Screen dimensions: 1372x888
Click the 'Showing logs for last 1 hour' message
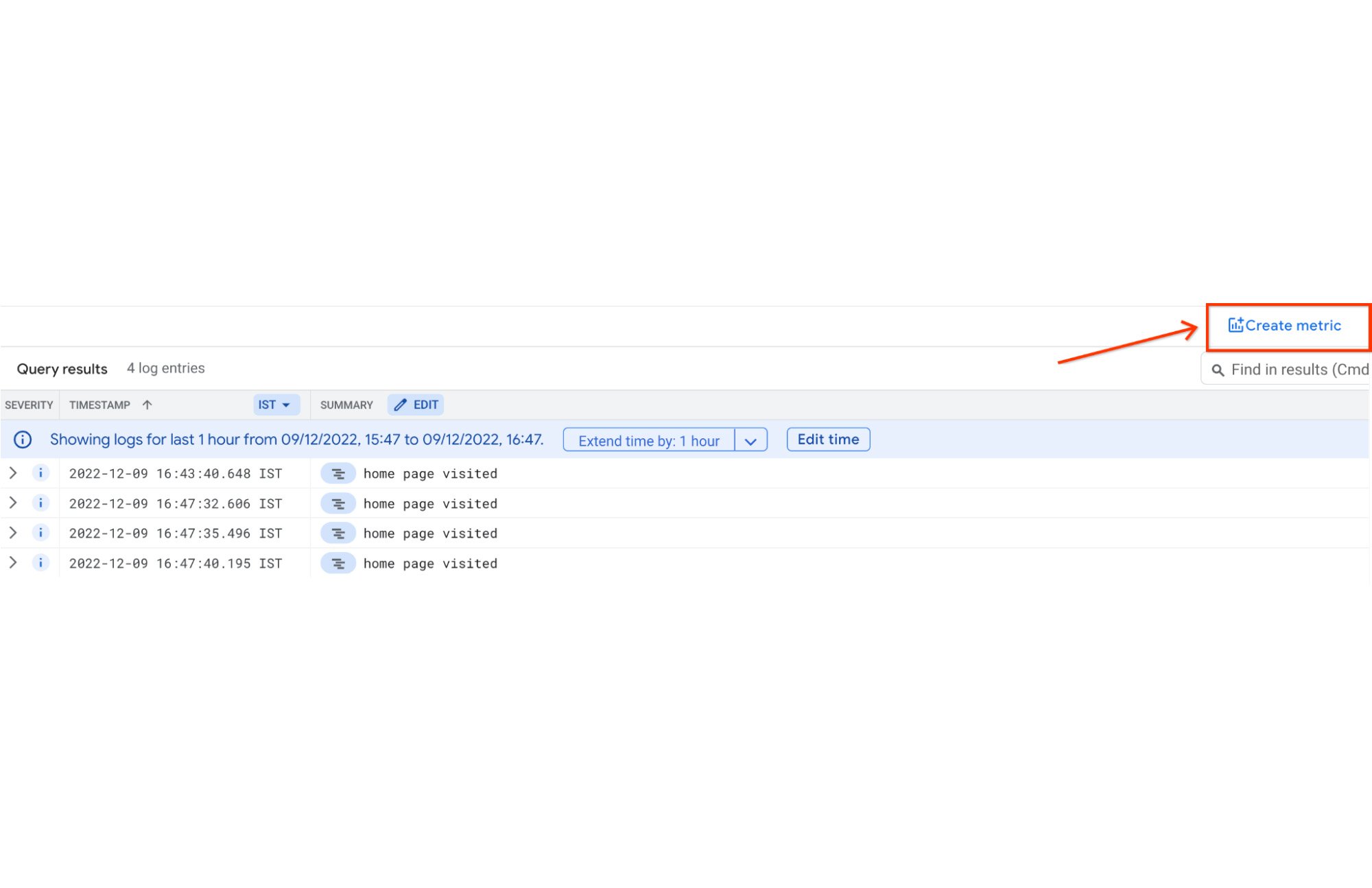pos(296,440)
